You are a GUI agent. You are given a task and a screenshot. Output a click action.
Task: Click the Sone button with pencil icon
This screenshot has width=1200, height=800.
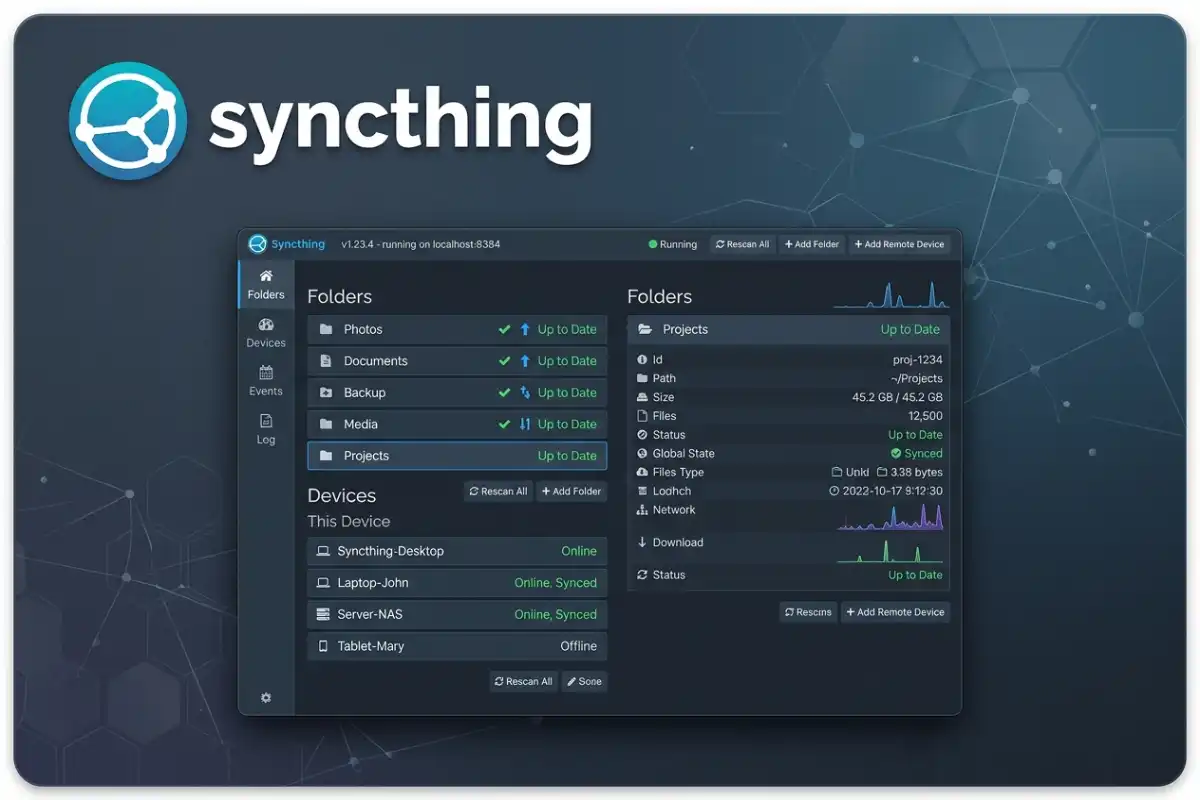(x=584, y=681)
